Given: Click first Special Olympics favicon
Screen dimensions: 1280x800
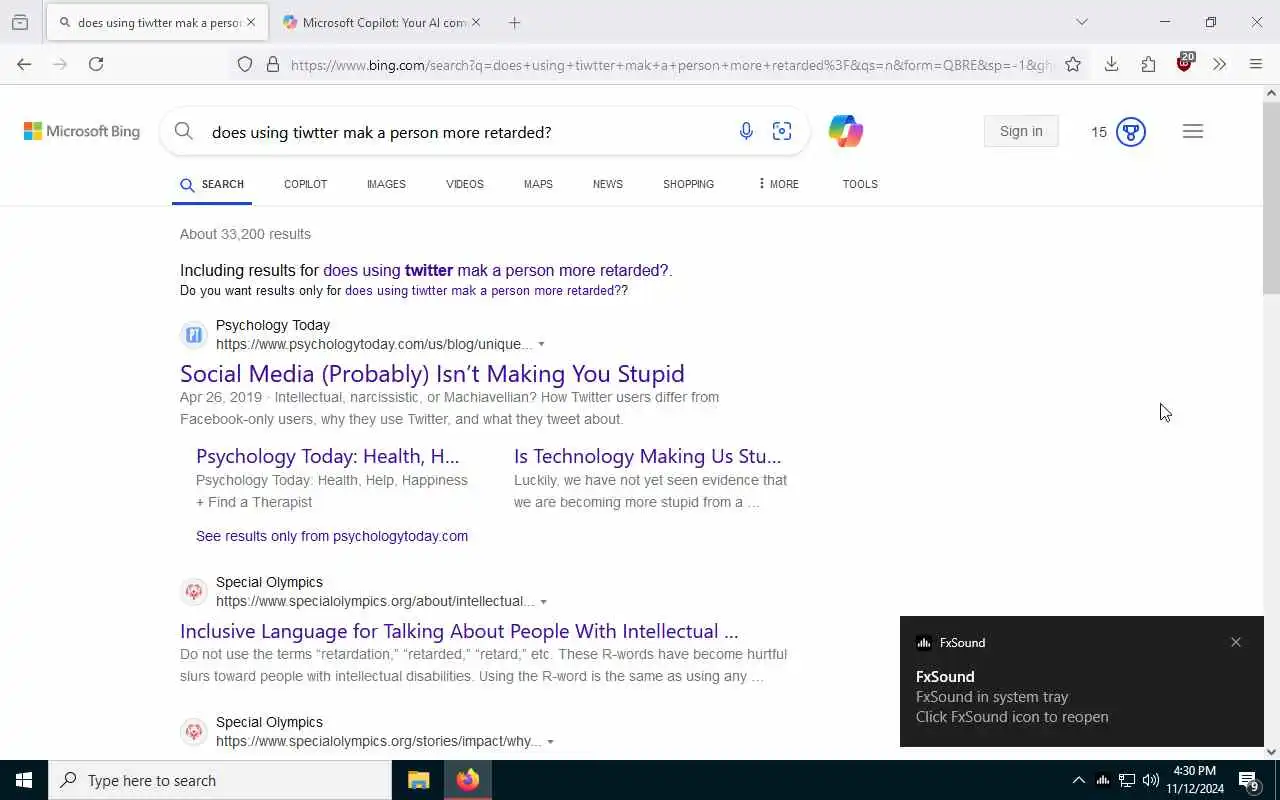Looking at the screenshot, I should tap(194, 592).
